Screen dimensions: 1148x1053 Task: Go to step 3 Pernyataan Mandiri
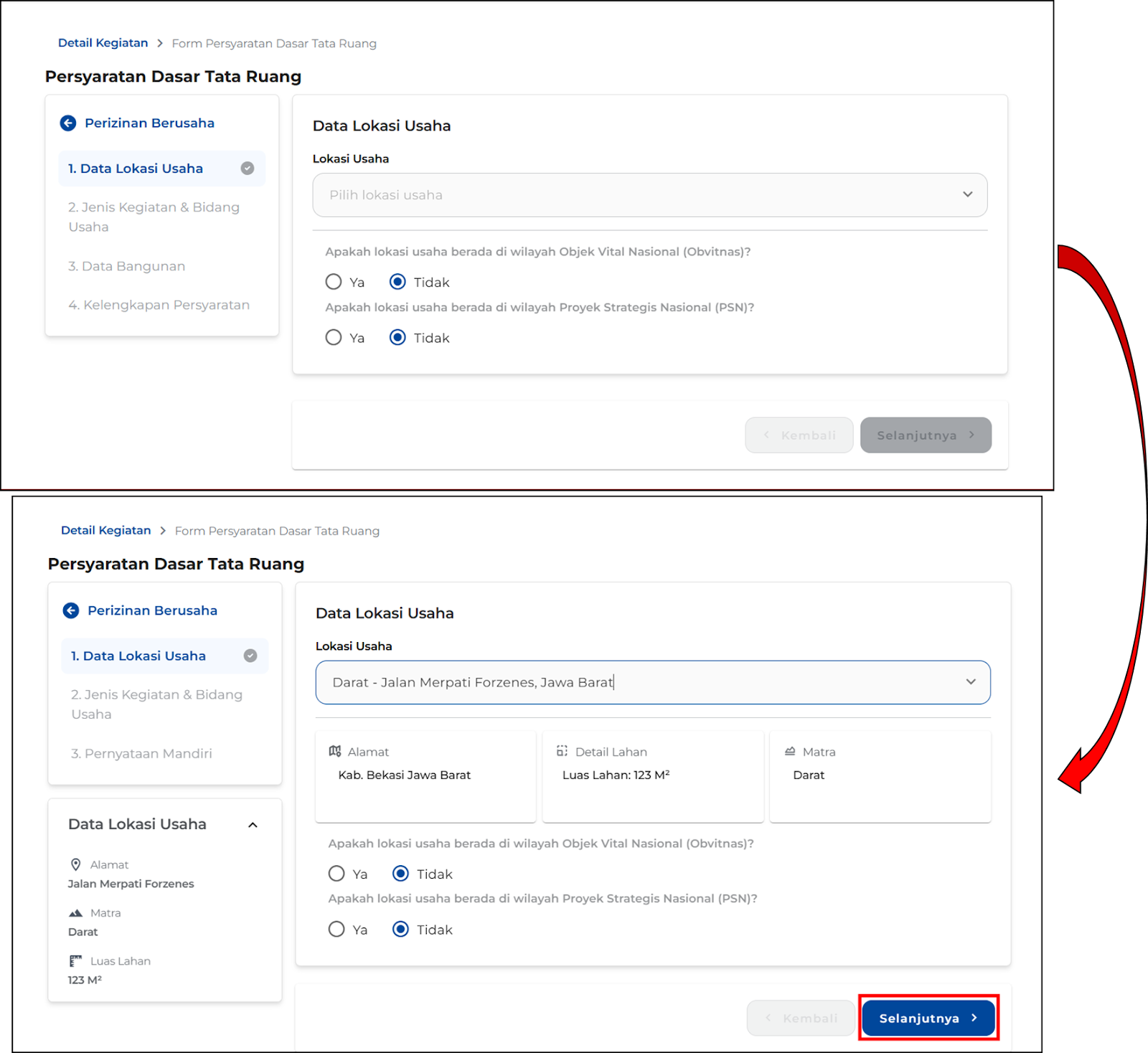[141, 754]
